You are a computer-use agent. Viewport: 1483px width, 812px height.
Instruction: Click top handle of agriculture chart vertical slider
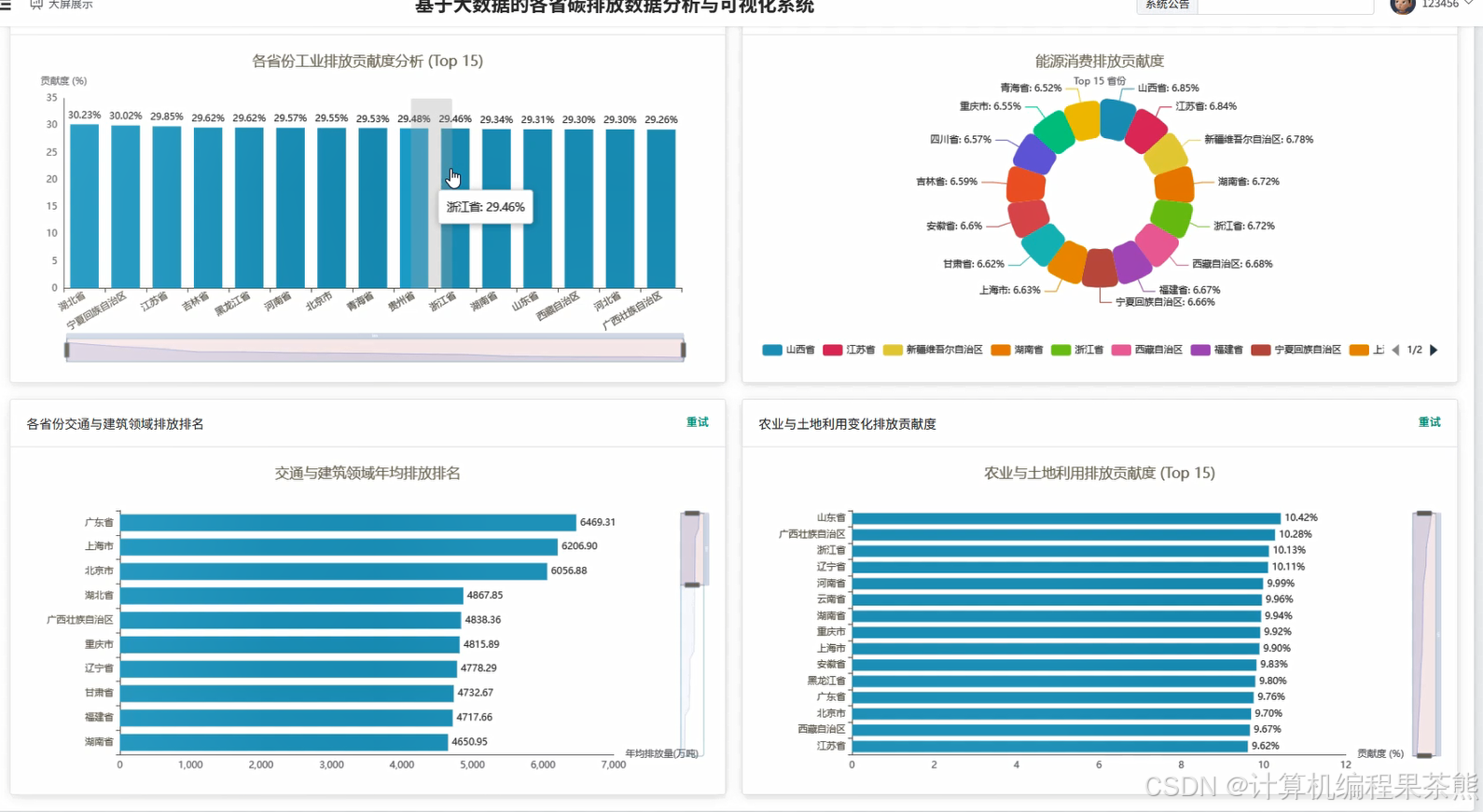(1424, 514)
